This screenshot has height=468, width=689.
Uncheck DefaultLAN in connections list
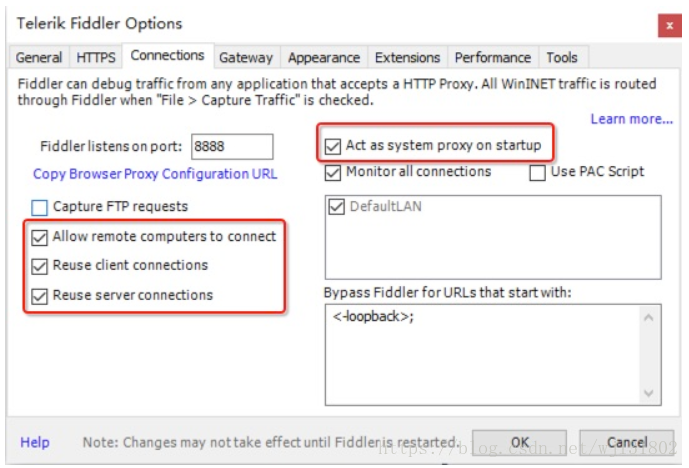coord(336,207)
